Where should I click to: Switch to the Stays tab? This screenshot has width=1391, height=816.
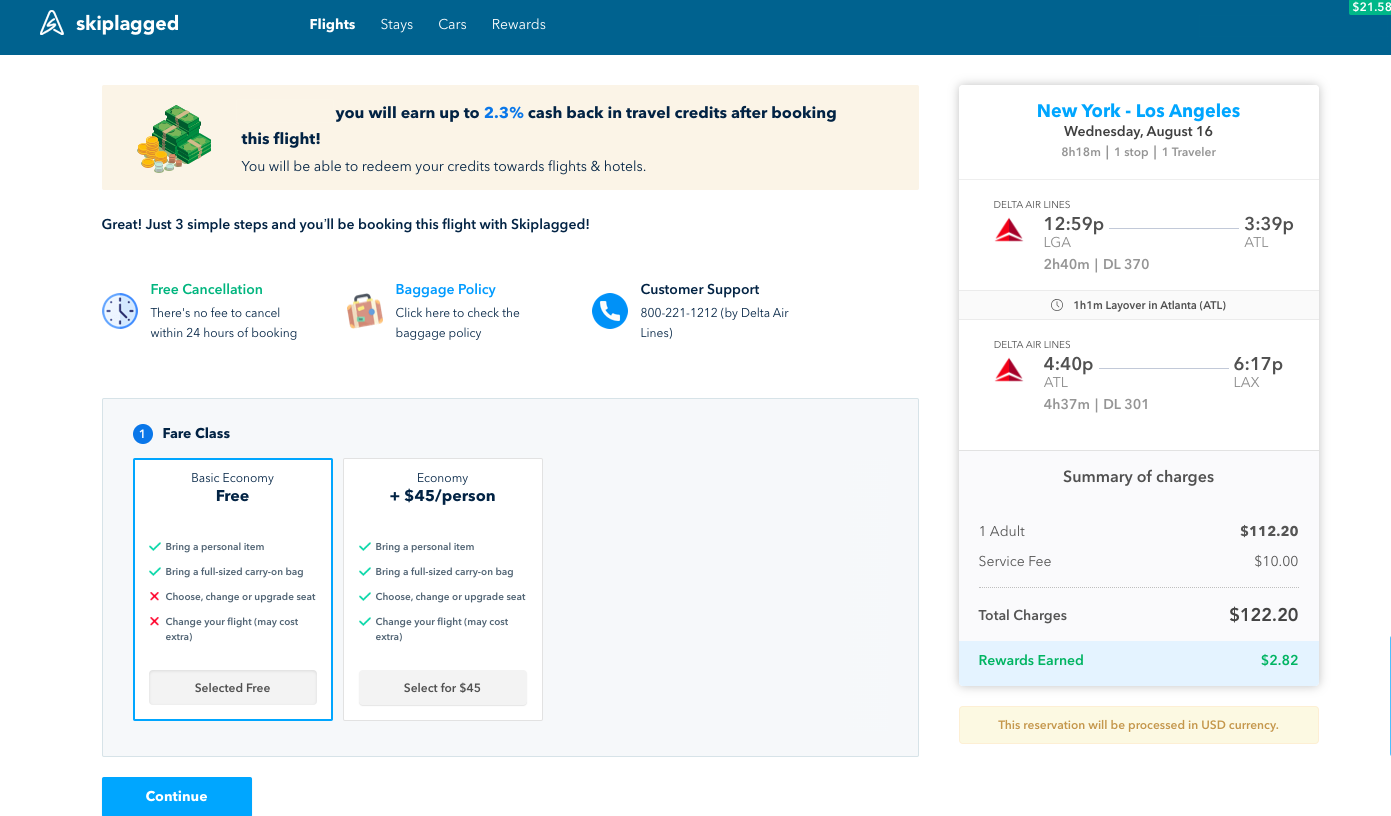(x=396, y=24)
